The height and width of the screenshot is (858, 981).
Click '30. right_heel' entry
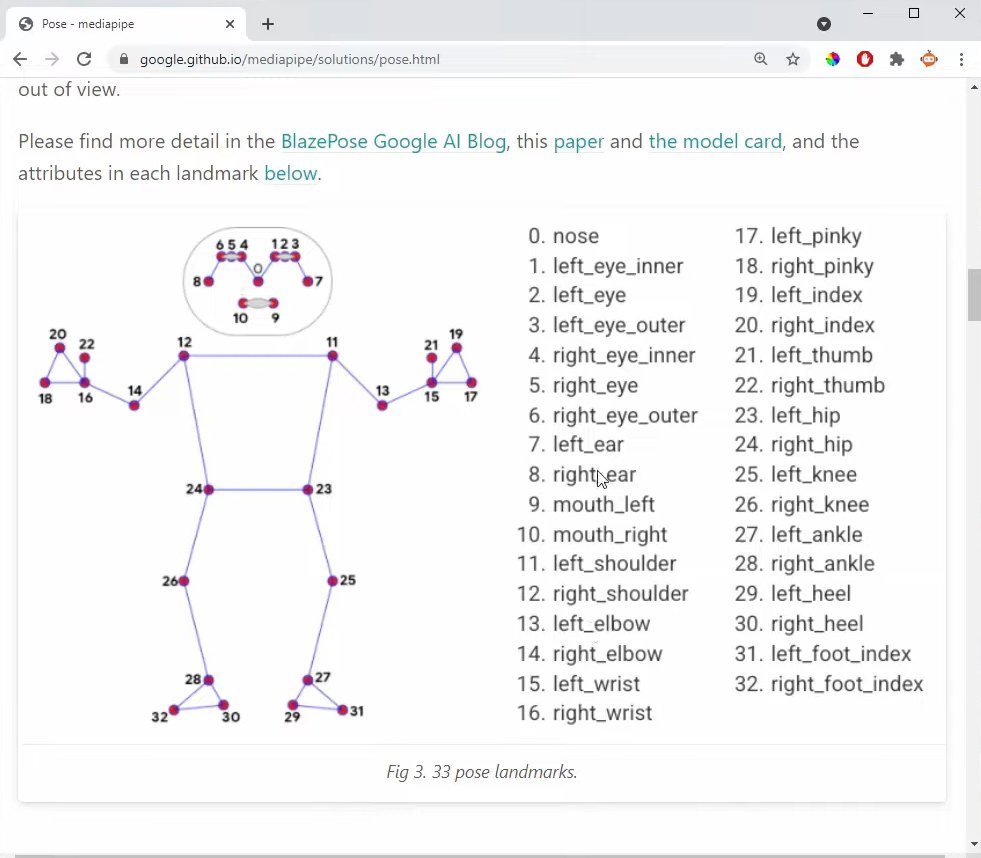coord(799,624)
